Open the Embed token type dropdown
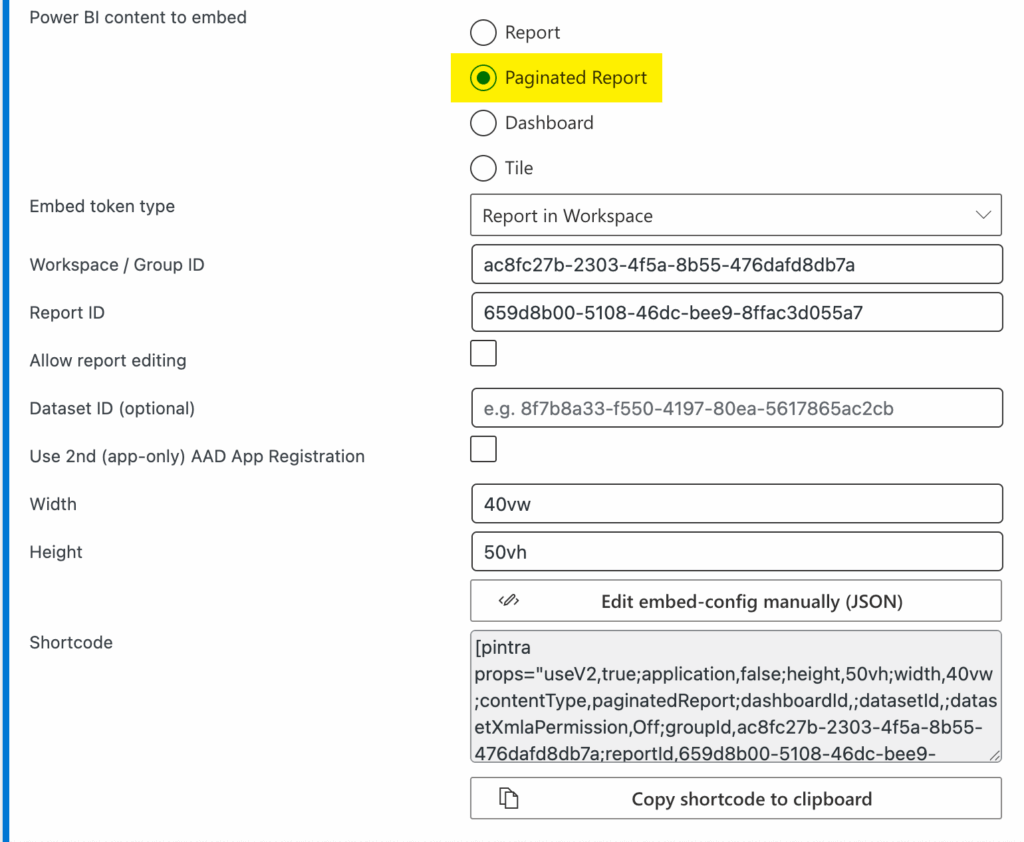Screen dimensions: 1024x842 (735, 216)
